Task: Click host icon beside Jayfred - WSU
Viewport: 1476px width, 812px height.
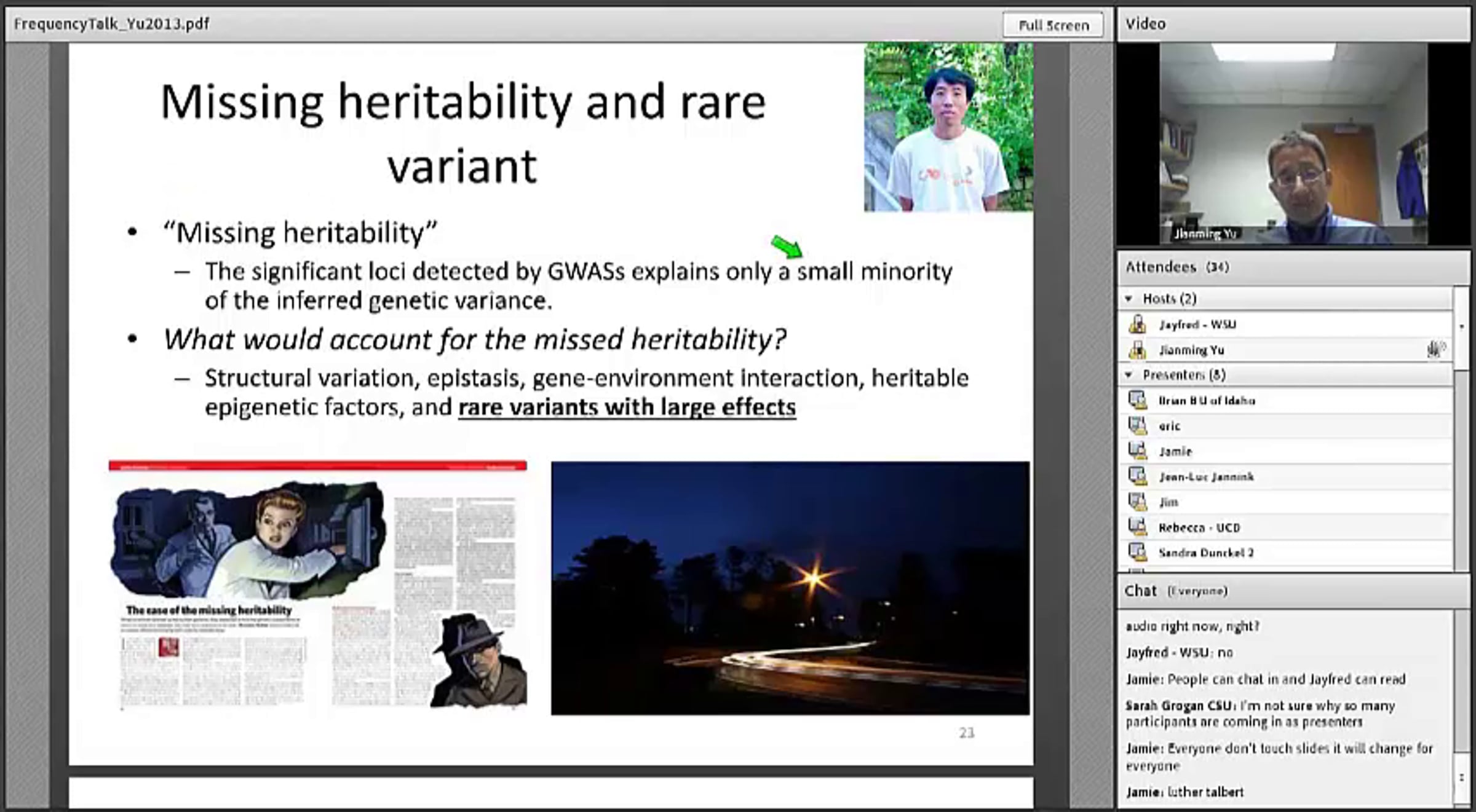Action: 1138,325
